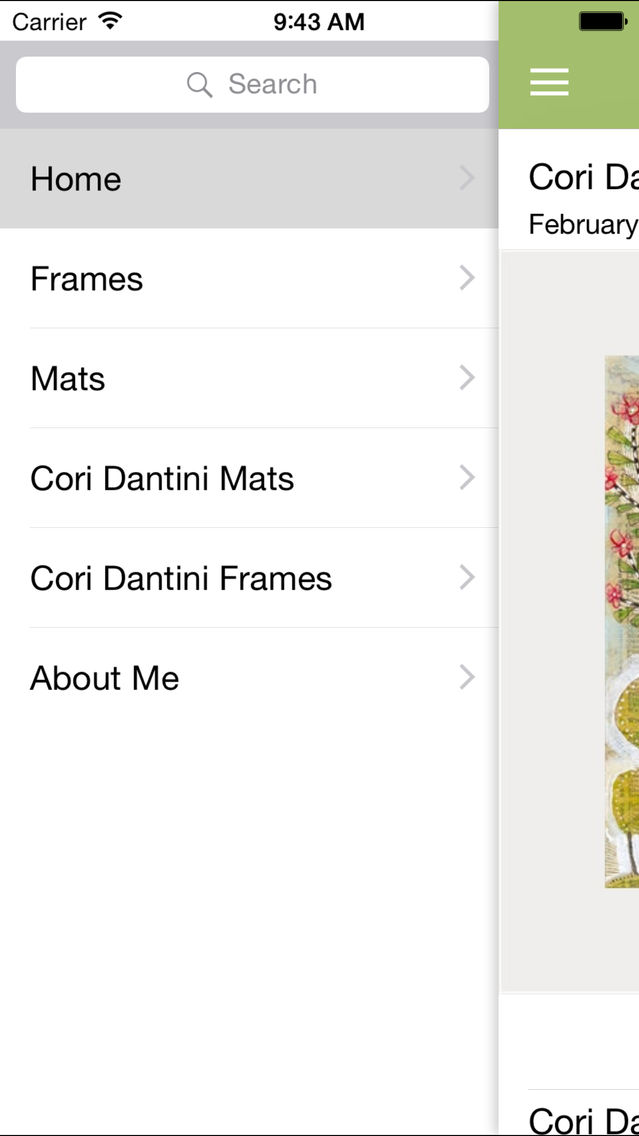
Task: Focus the Search input field
Action: coord(252,84)
